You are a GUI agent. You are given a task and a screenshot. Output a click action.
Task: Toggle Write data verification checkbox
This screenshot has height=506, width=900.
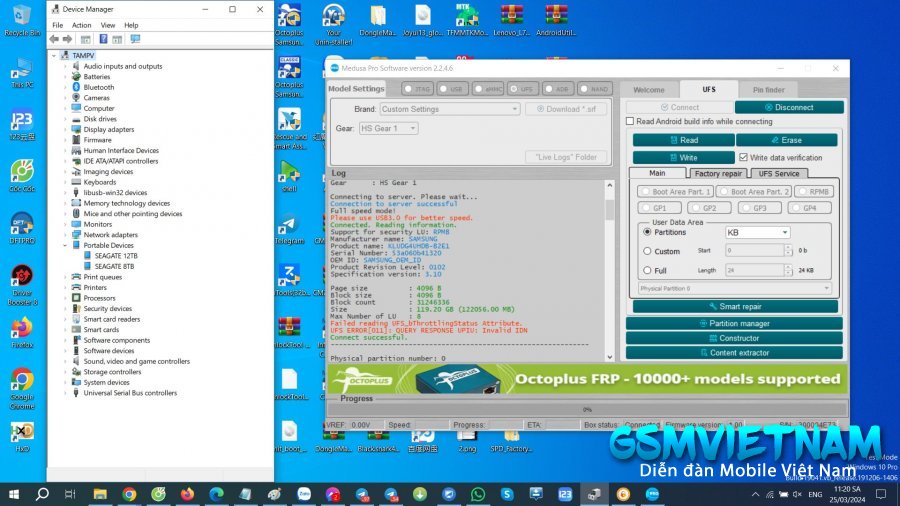[x=743, y=157]
